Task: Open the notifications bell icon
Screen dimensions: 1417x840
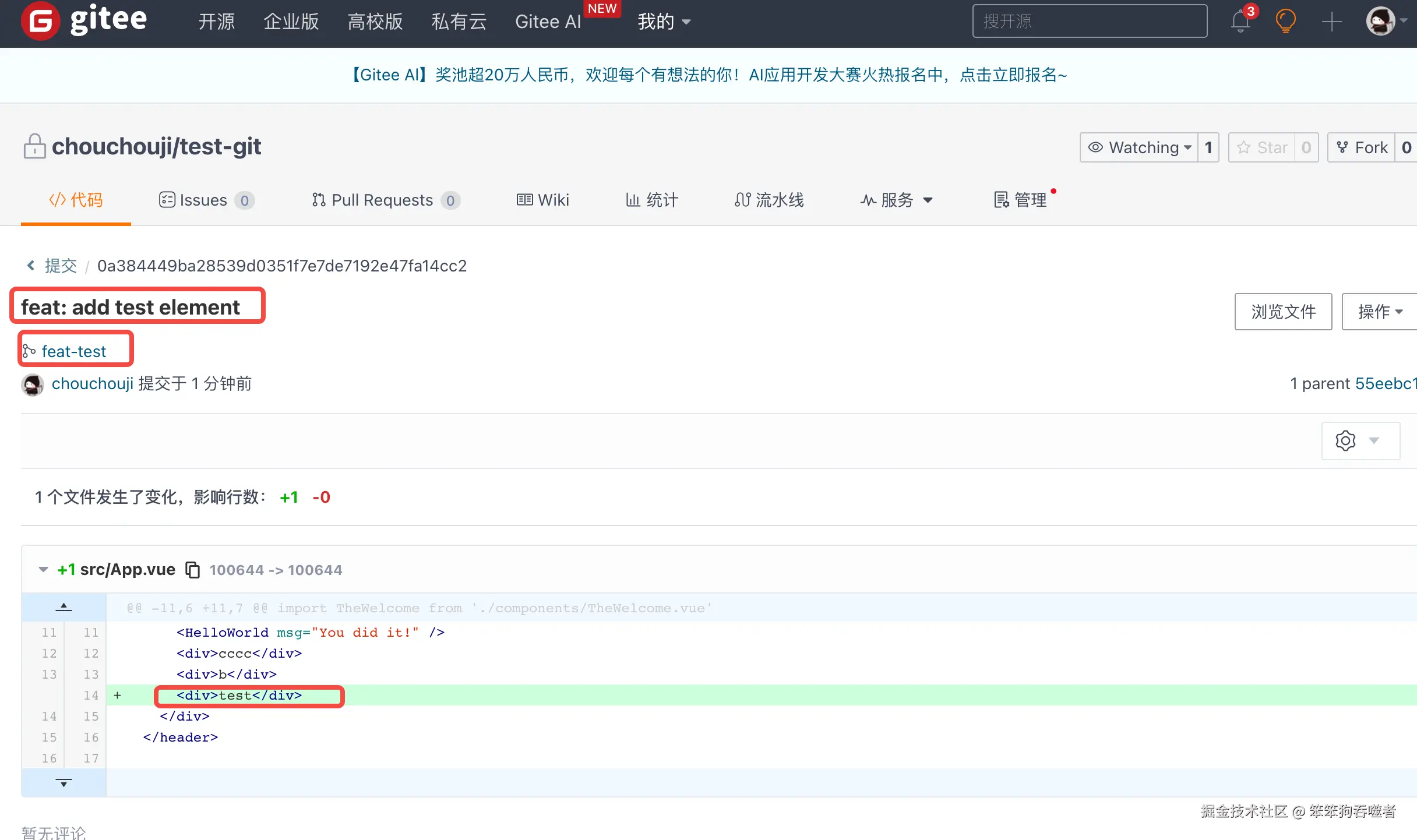Action: [x=1240, y=22]
